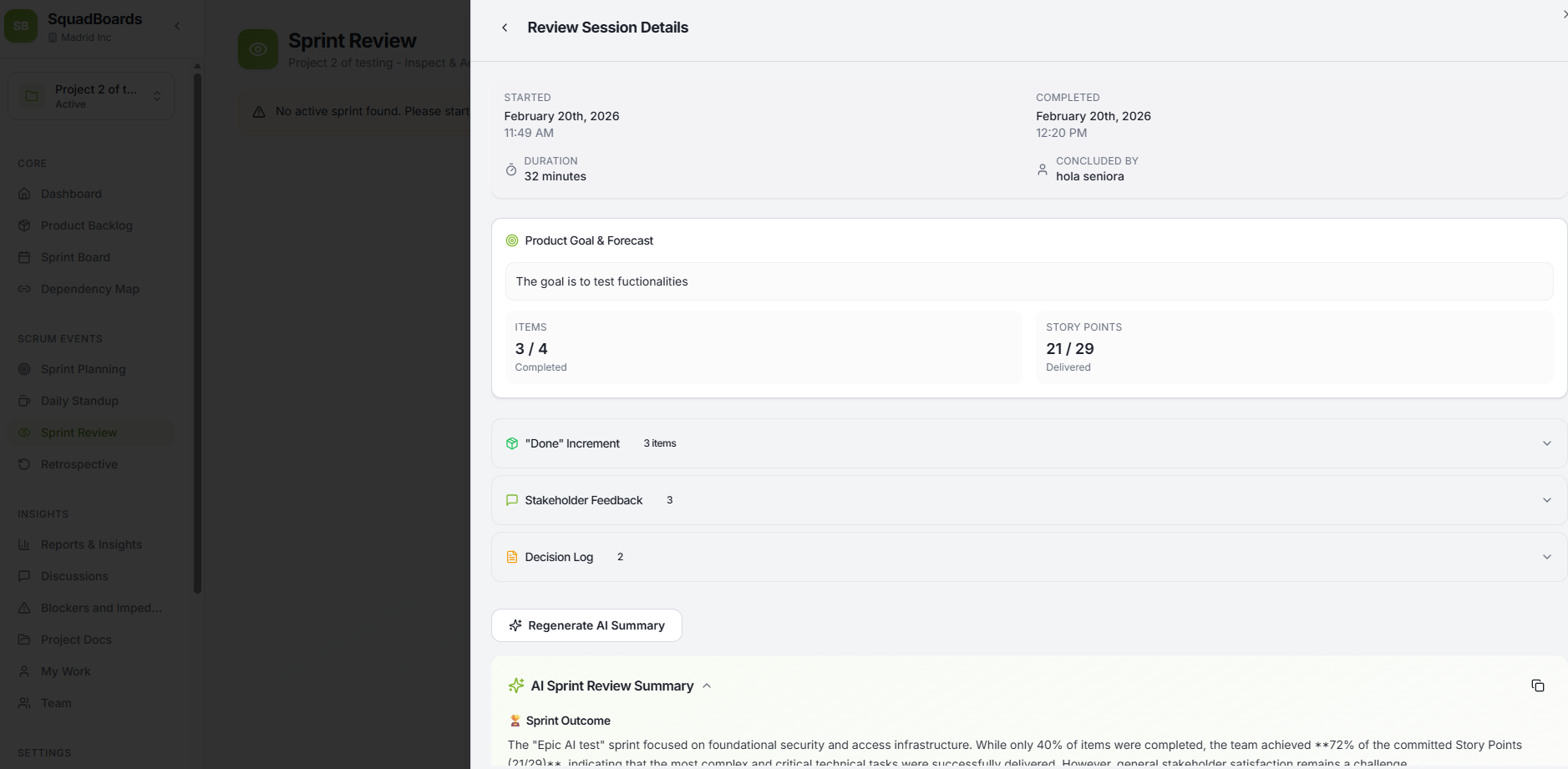Click the "Done" Increment box icon
1568x769 pixels.
512,443
